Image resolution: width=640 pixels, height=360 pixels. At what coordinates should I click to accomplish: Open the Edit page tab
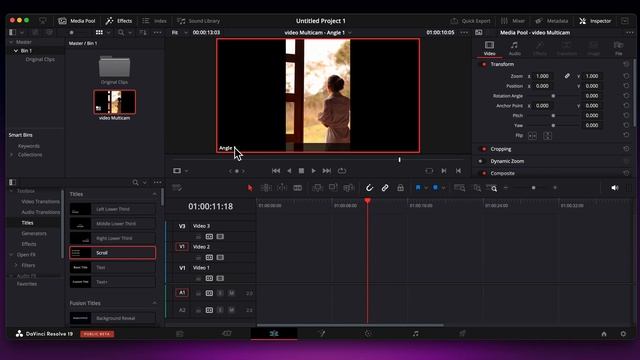pos(274,333)
